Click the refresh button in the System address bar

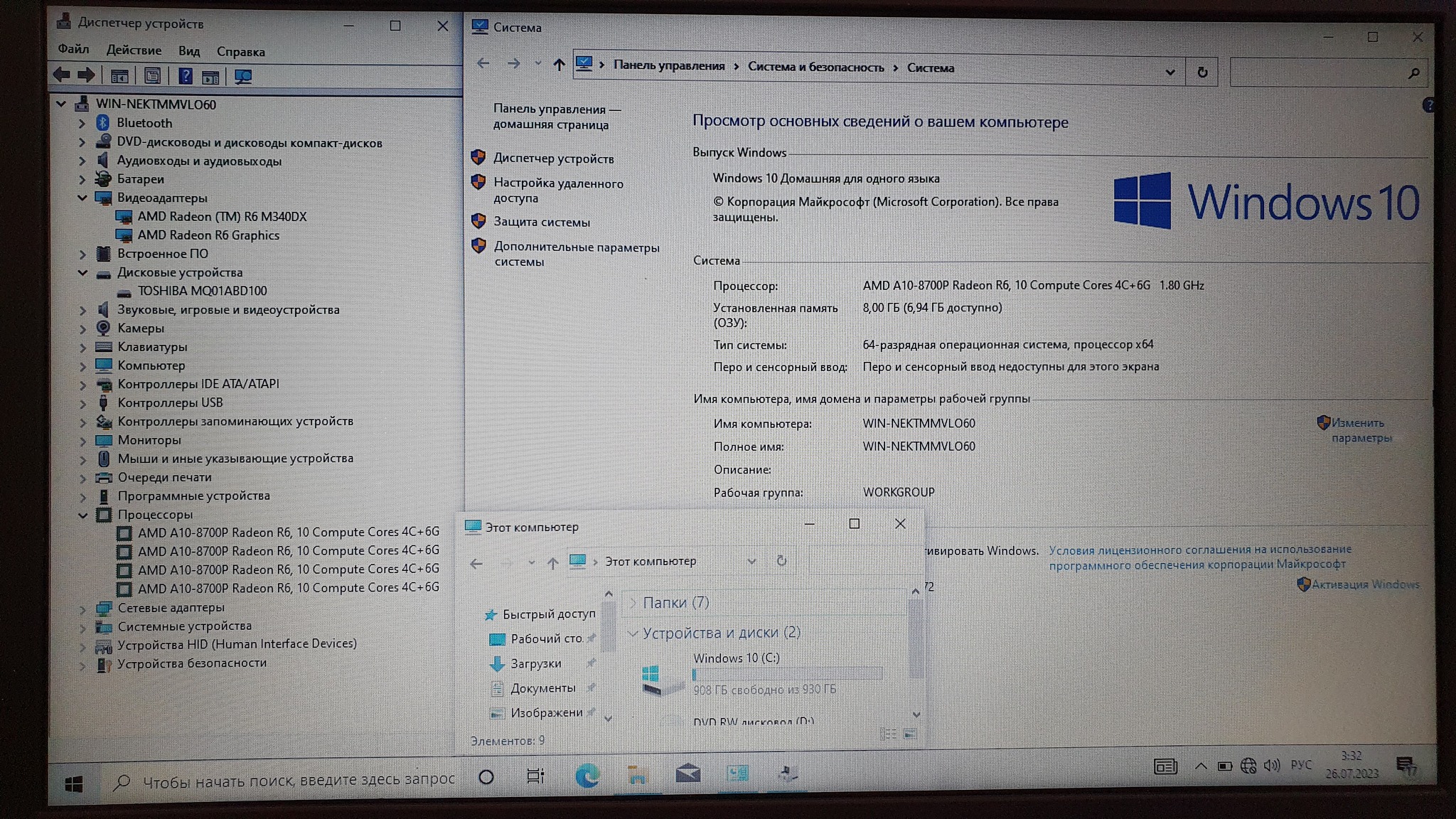click(1202, 72)
